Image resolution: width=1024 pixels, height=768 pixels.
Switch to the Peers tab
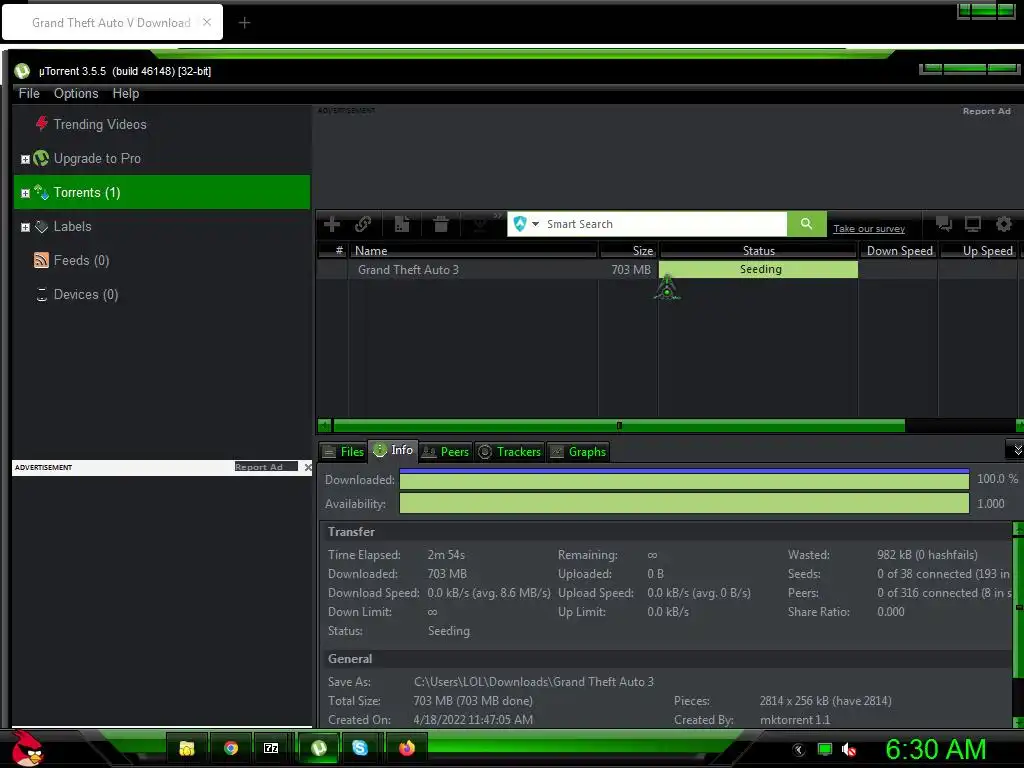pos(446,451)
